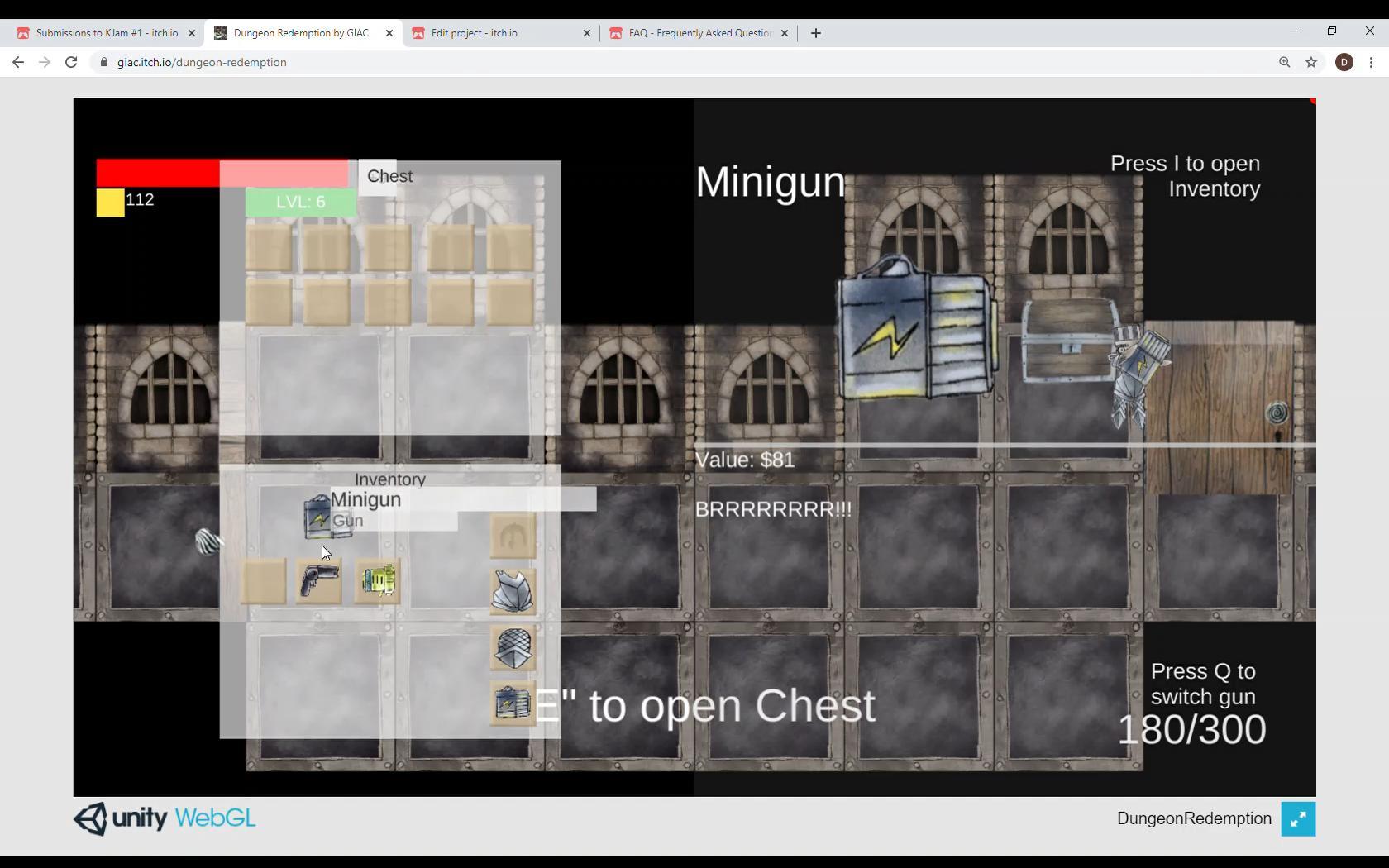Bookmark this page with the star icon

point(1311,62)
